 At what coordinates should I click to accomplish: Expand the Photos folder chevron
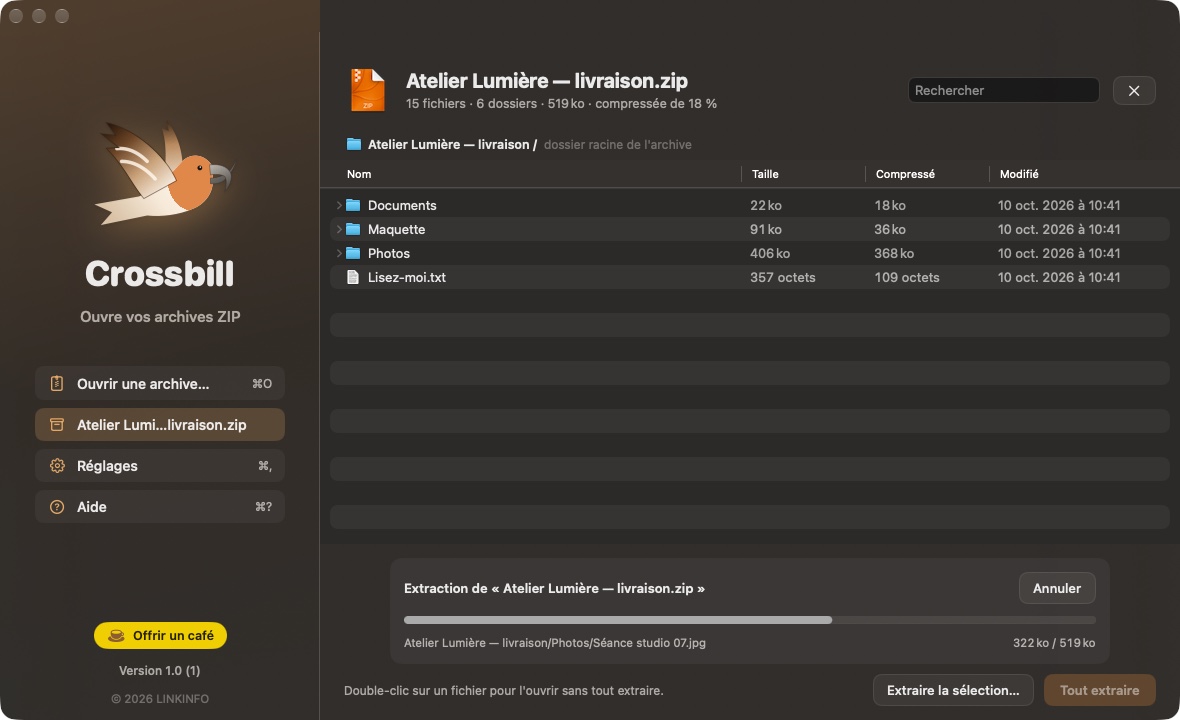click(339, 254)
